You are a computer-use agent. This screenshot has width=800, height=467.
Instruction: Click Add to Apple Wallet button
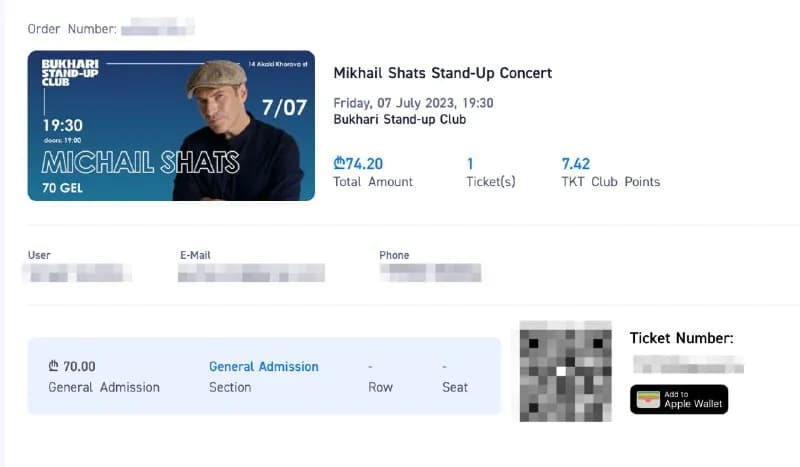coord(679,399)
